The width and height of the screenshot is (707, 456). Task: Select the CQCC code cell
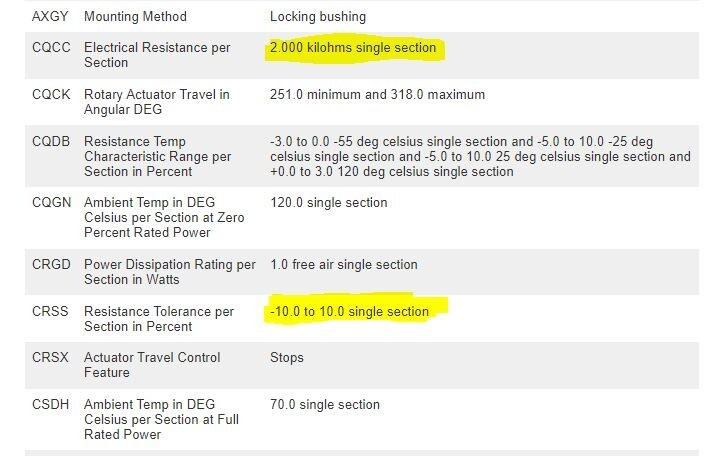51,48
